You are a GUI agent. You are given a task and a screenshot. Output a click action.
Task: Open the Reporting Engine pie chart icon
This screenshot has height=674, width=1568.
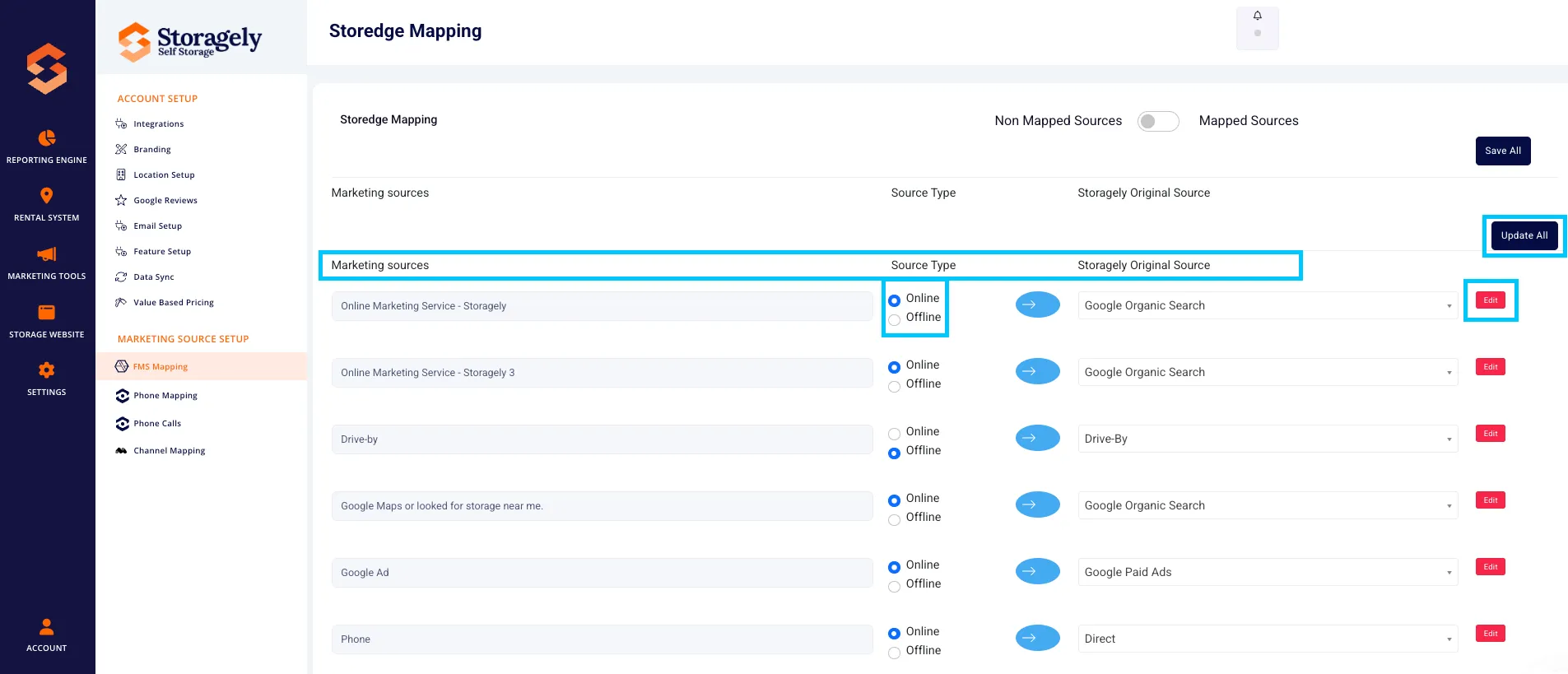click(47, 137)
